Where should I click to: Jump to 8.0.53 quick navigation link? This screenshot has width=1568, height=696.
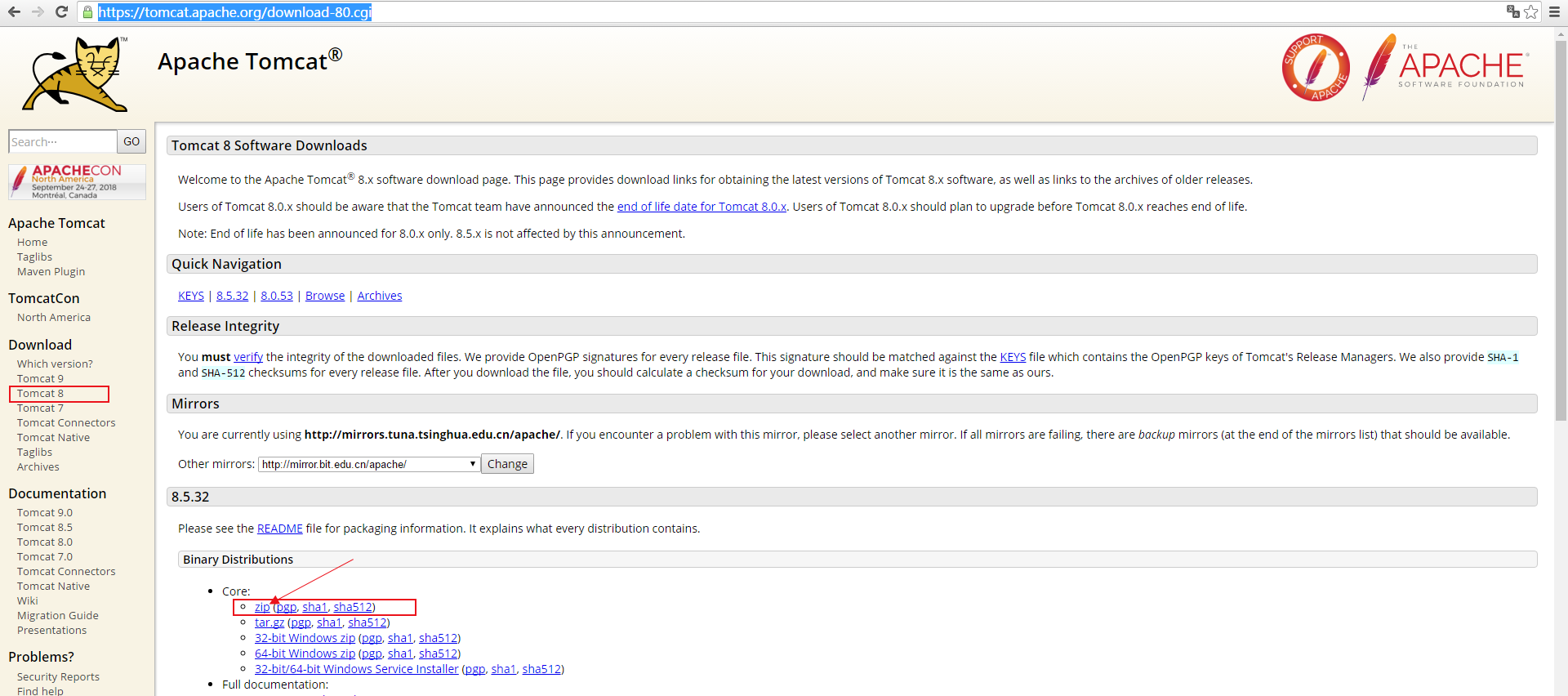(277, 296)
